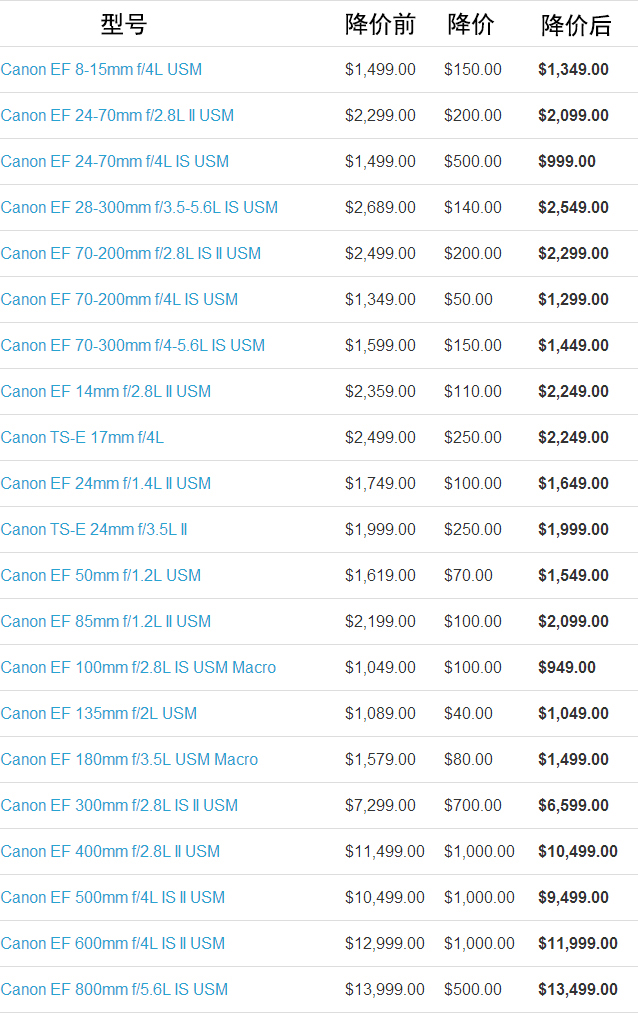638x1014 pixels.
Task: Open the Canon EF 8-15mm f/4L USM link
Action: point(101,70)
